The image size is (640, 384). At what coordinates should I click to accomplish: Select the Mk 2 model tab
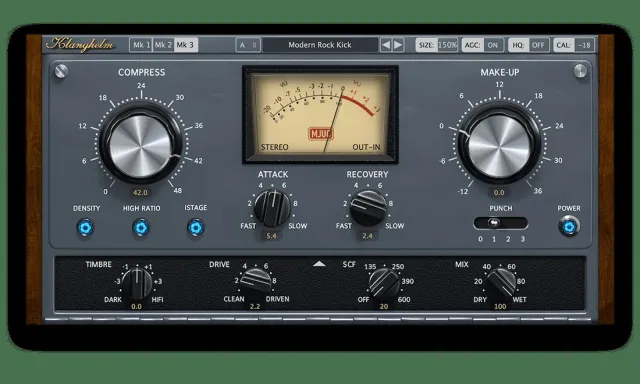(163, 45)
